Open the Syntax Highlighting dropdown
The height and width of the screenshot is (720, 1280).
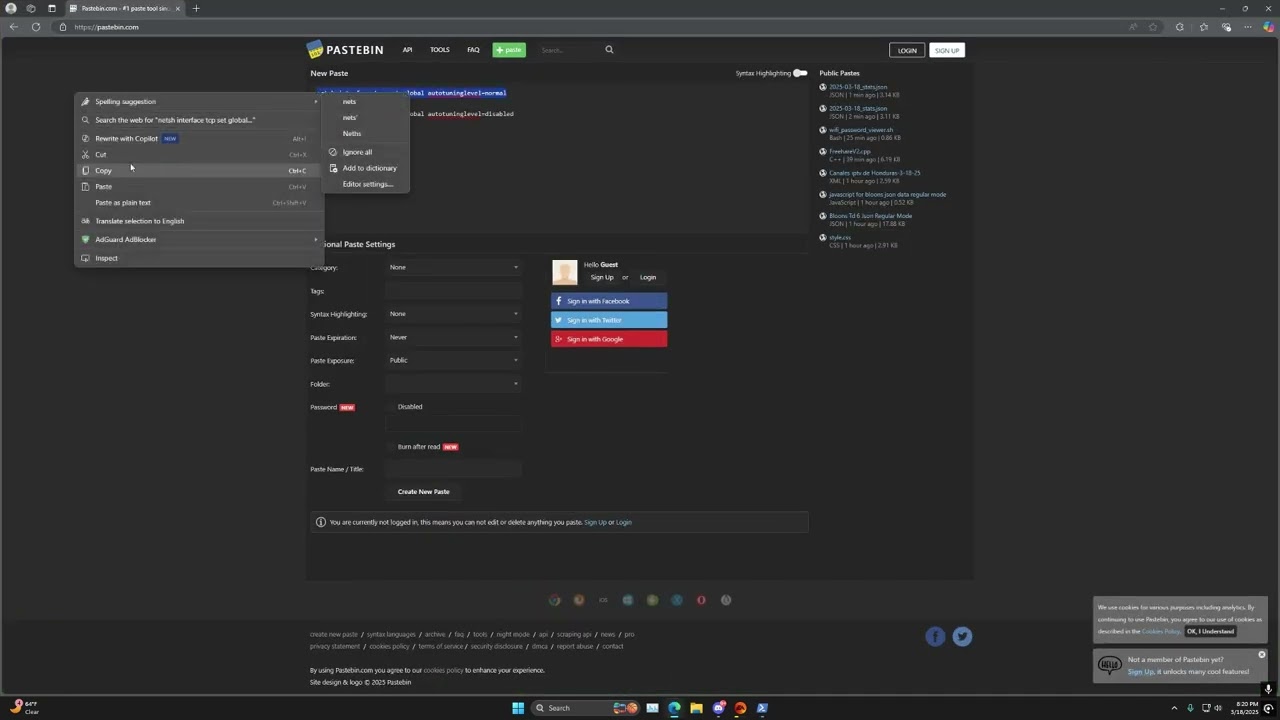click(454, 314)
